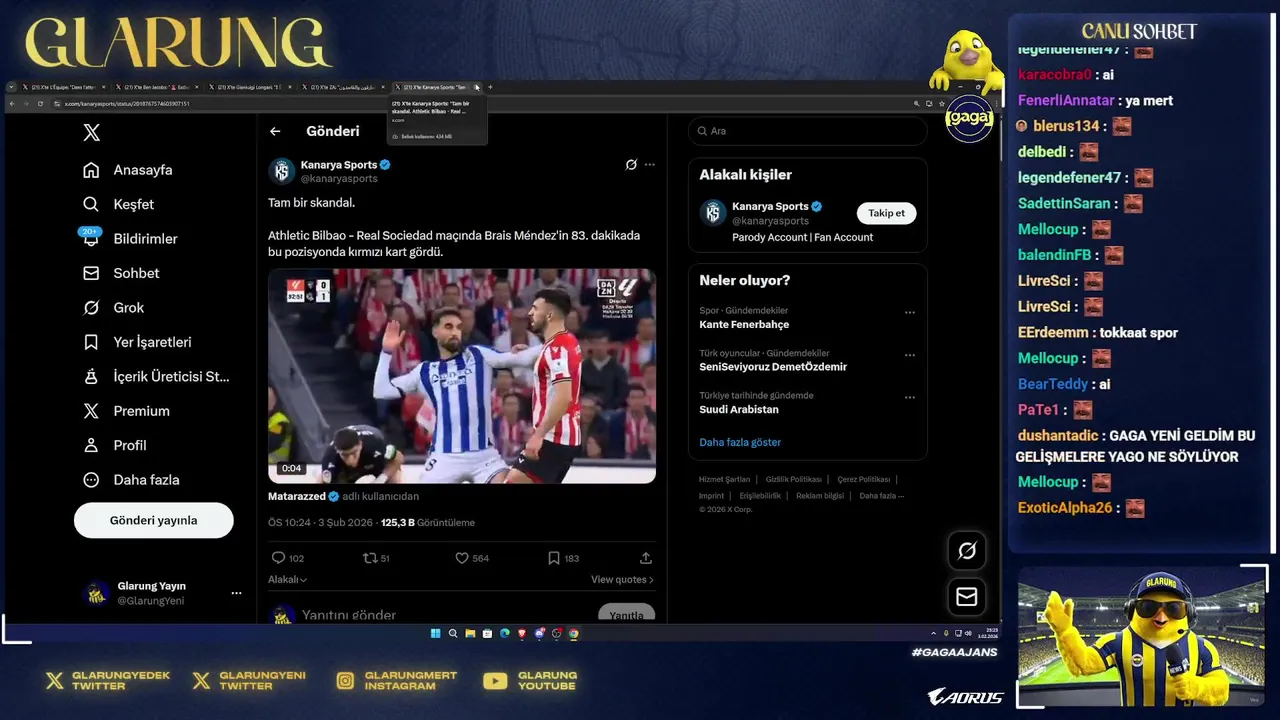Click Gönderi yayınla button
Viewport: 1280px width, 720px height.
pyautogui.click(x=153, y=520)
